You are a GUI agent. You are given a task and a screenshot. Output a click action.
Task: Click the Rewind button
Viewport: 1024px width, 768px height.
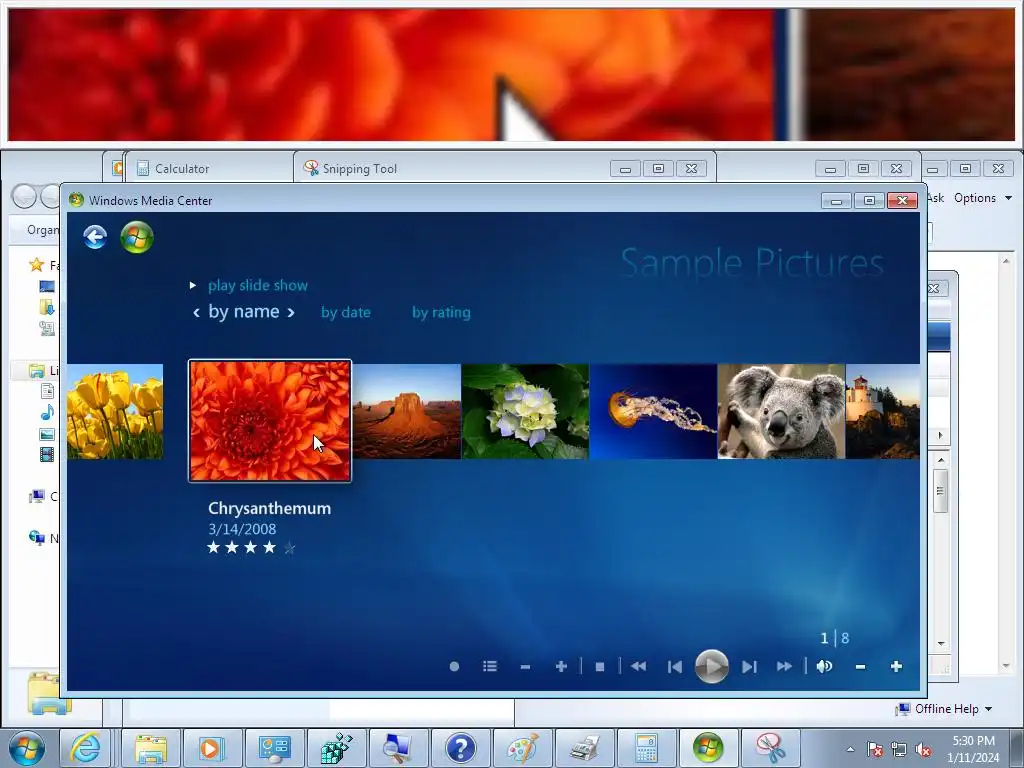(639, 666)
